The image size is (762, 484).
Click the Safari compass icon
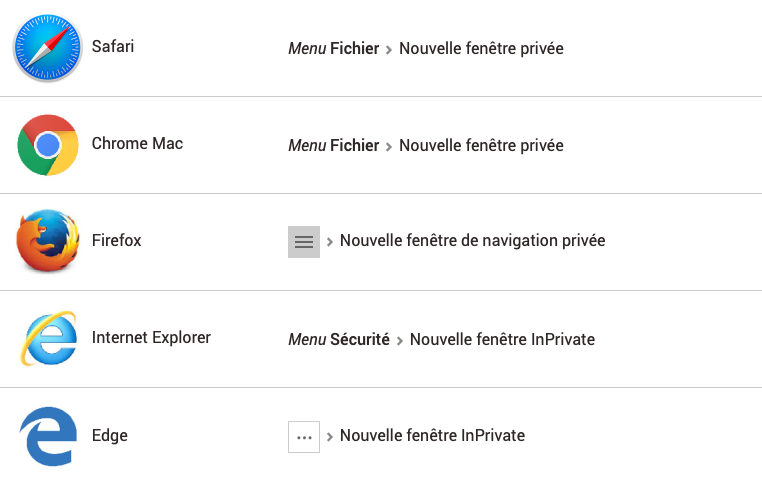48,48
